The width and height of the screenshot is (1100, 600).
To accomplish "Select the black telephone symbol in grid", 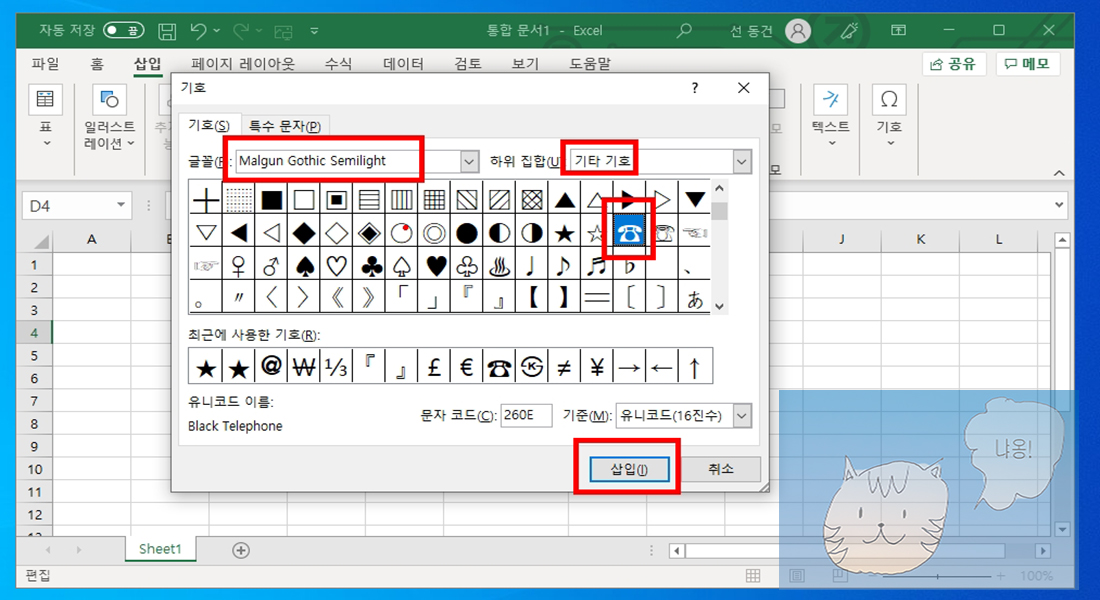I will coord(629,233).
